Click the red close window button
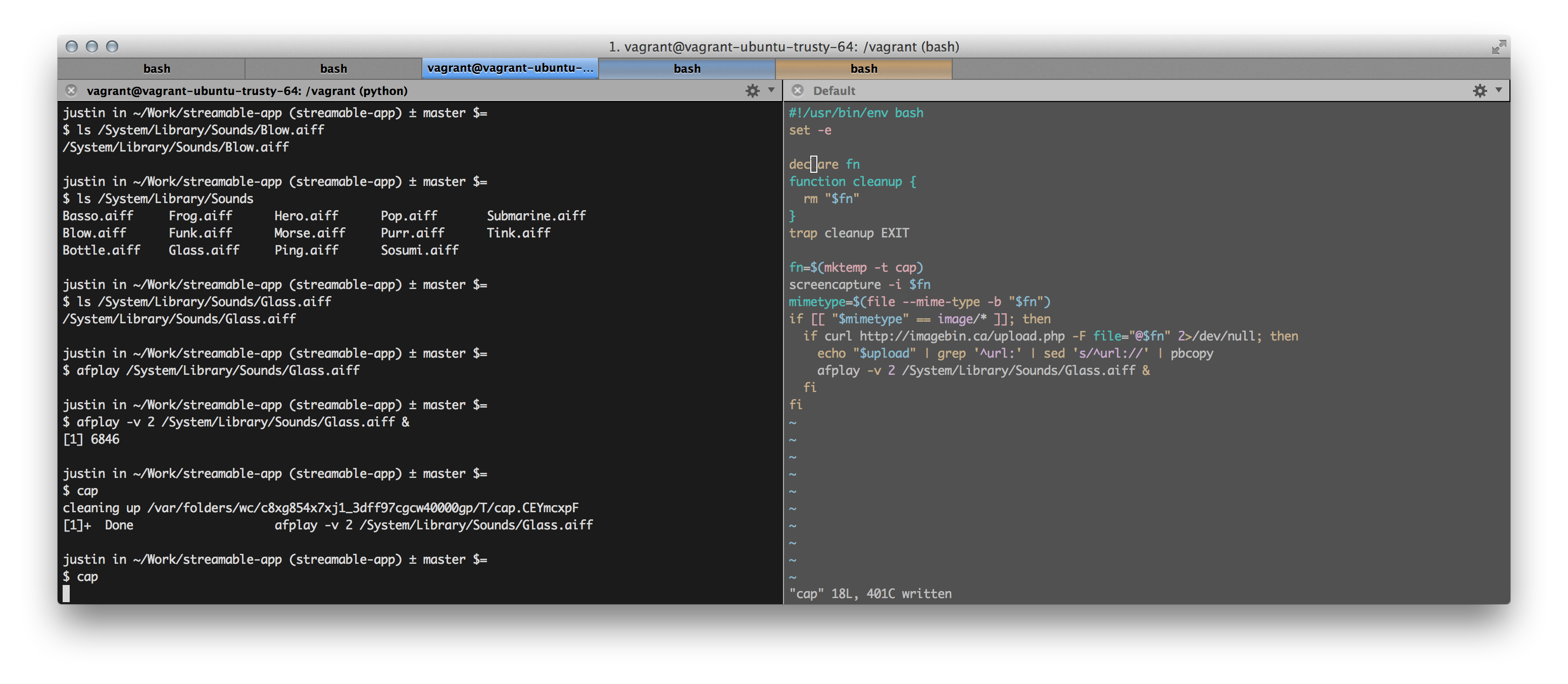The height and width of the screenshot is (684, 1568). click(x=72, y=47)
